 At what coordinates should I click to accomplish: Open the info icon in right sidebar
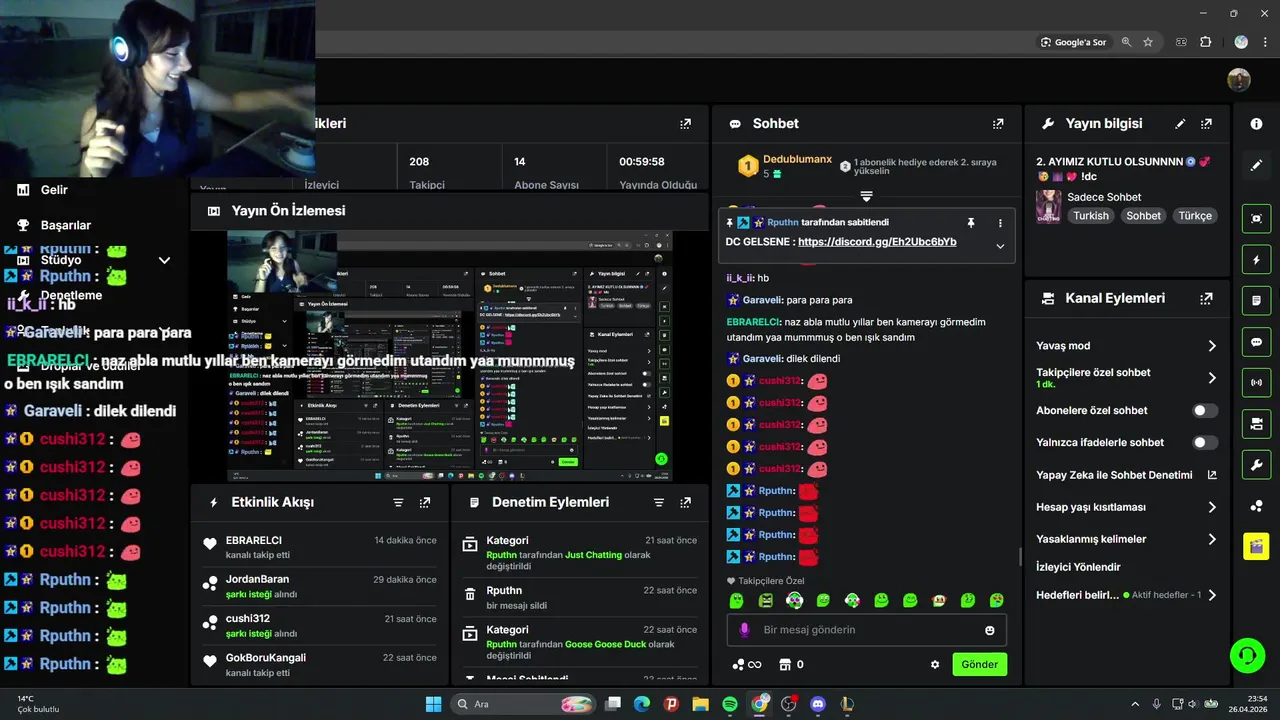click(x=1256, y=124)
